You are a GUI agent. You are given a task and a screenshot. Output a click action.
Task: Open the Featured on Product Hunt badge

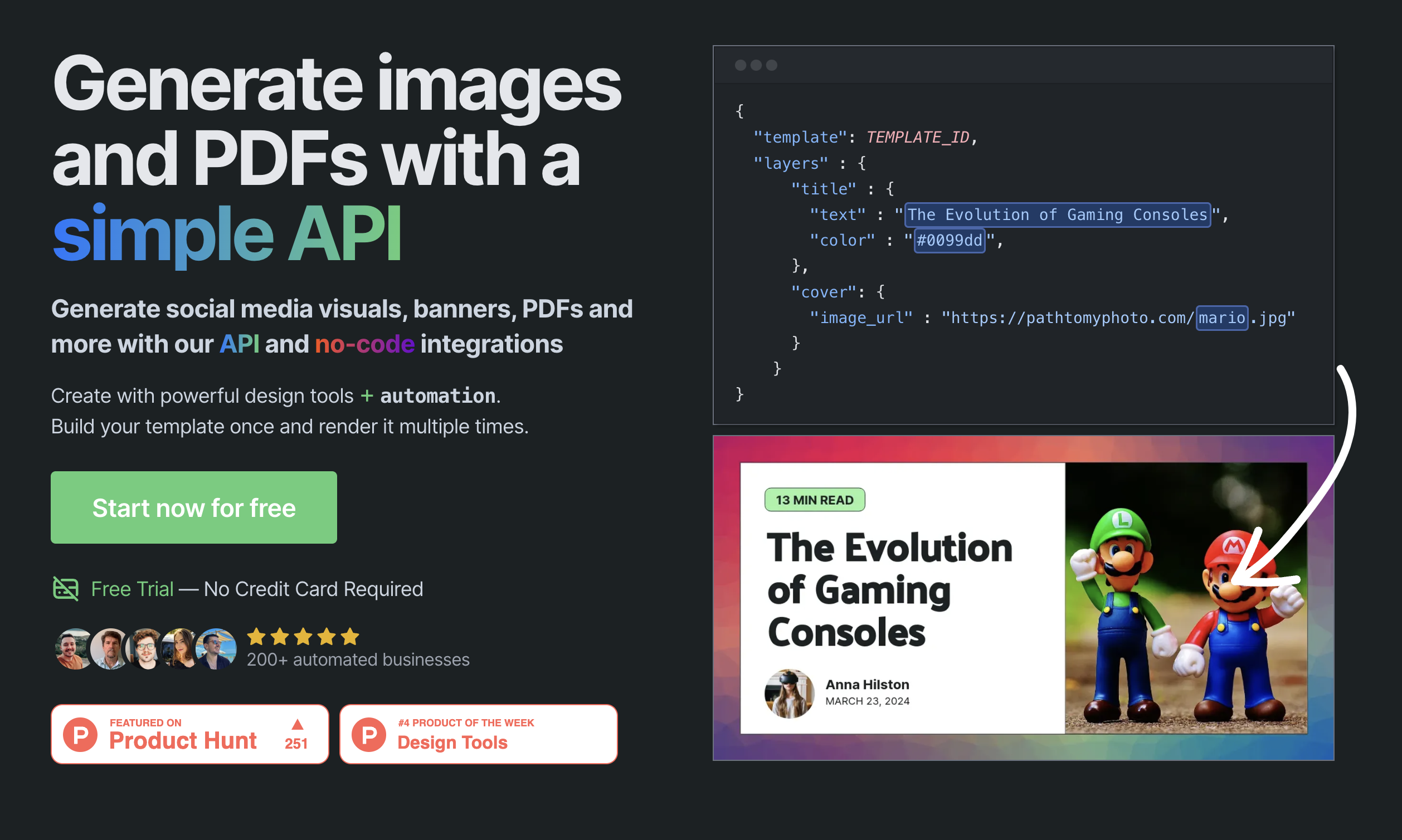(x=189, y=734)
